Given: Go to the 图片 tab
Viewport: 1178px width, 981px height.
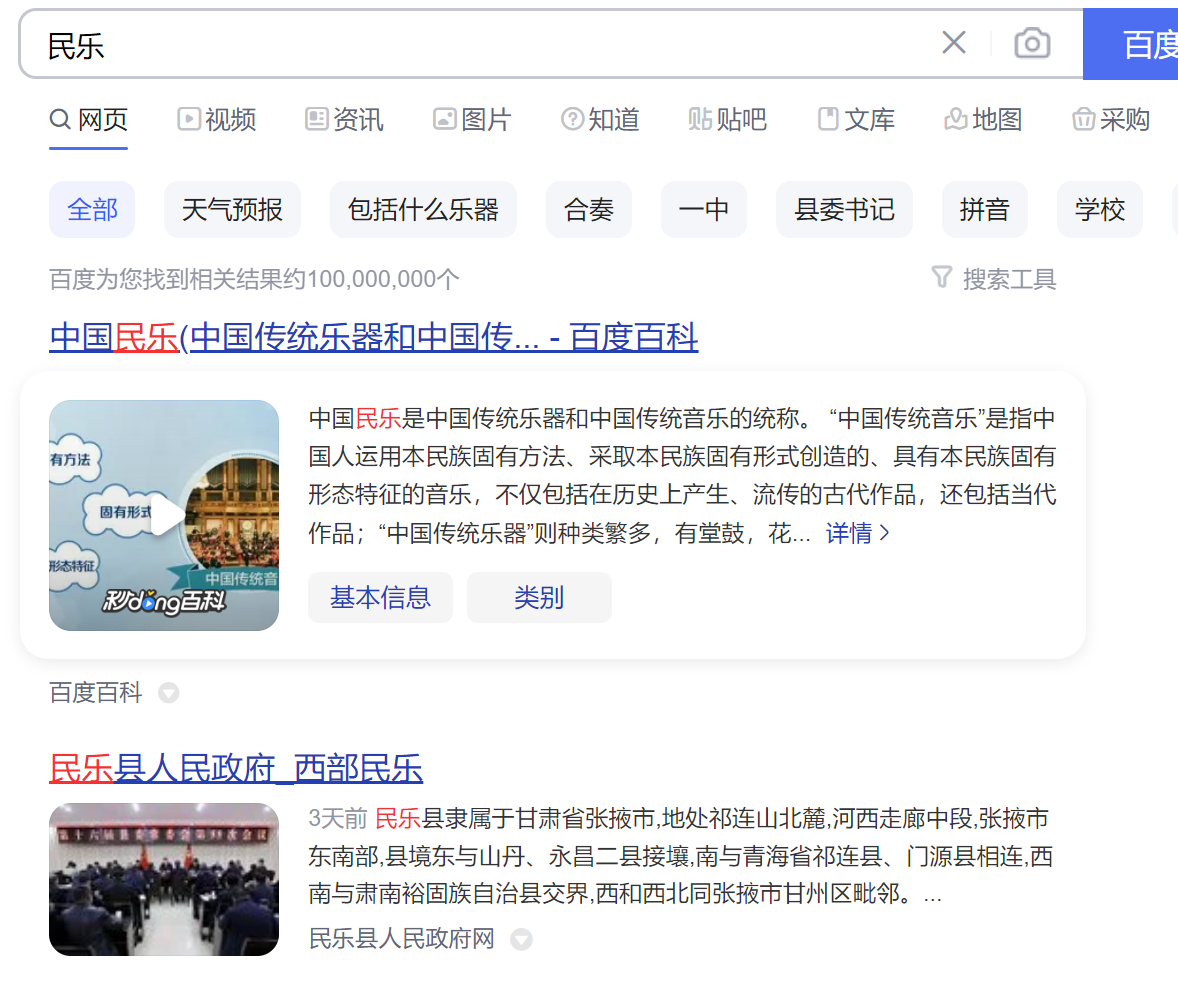Looking at the screenshot, I should 472,119.
